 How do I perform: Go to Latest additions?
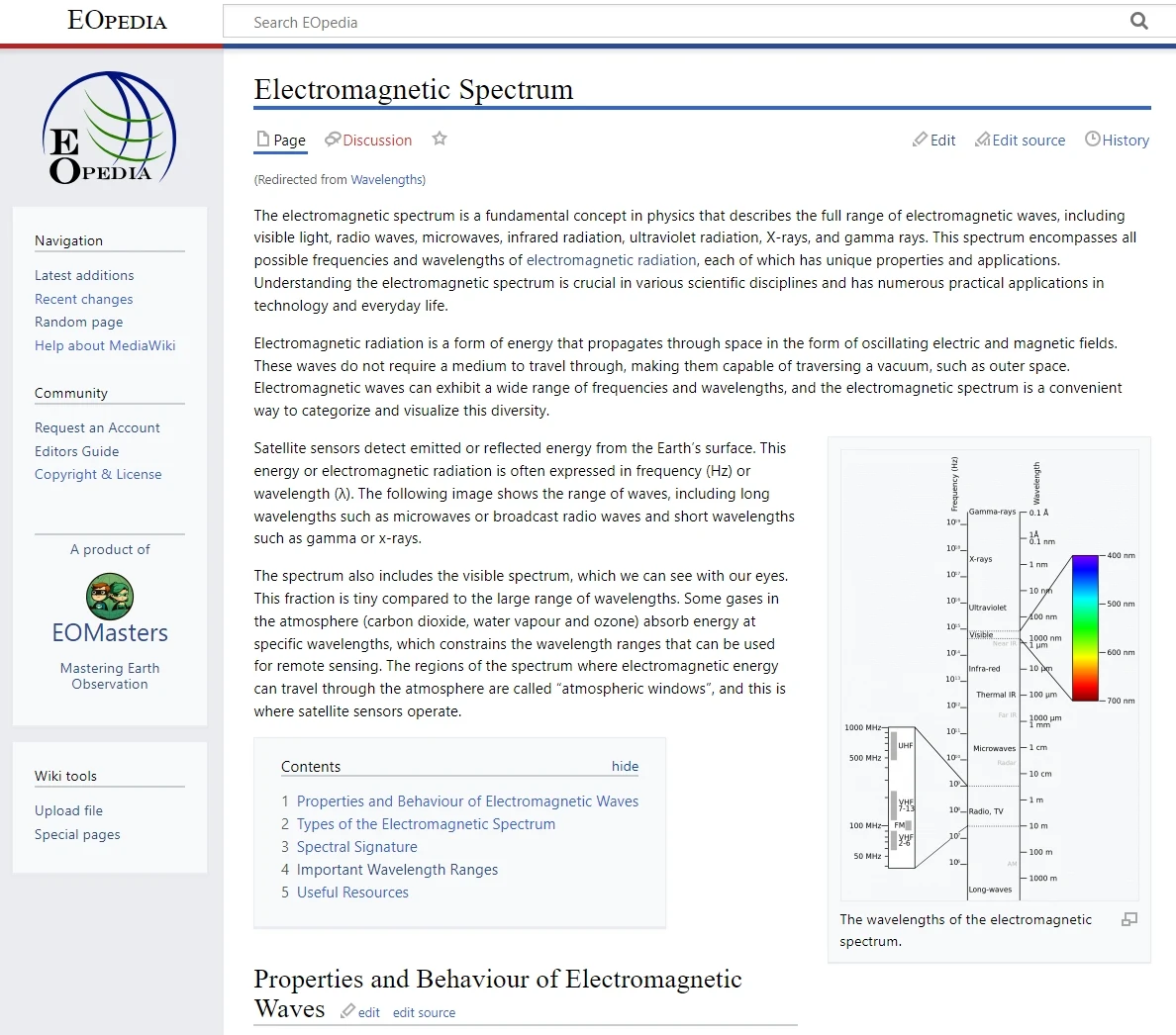pos(84,275)
